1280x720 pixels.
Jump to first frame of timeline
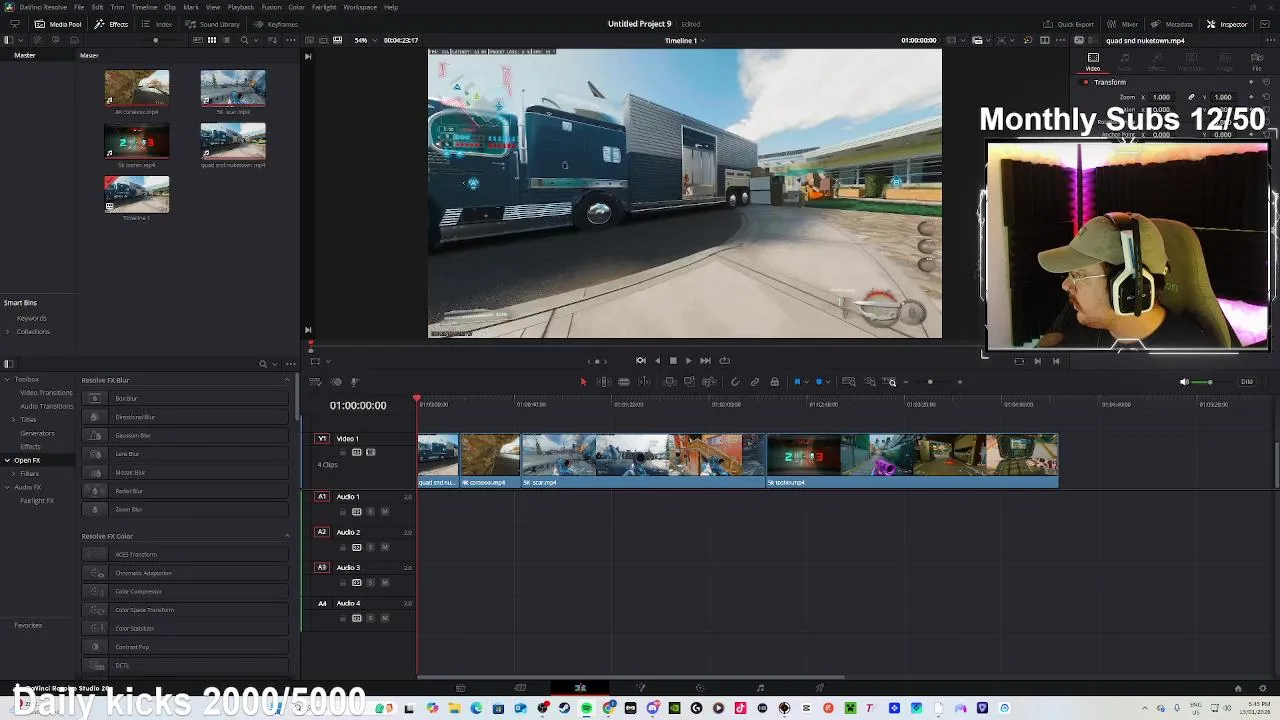pos(641,361)
